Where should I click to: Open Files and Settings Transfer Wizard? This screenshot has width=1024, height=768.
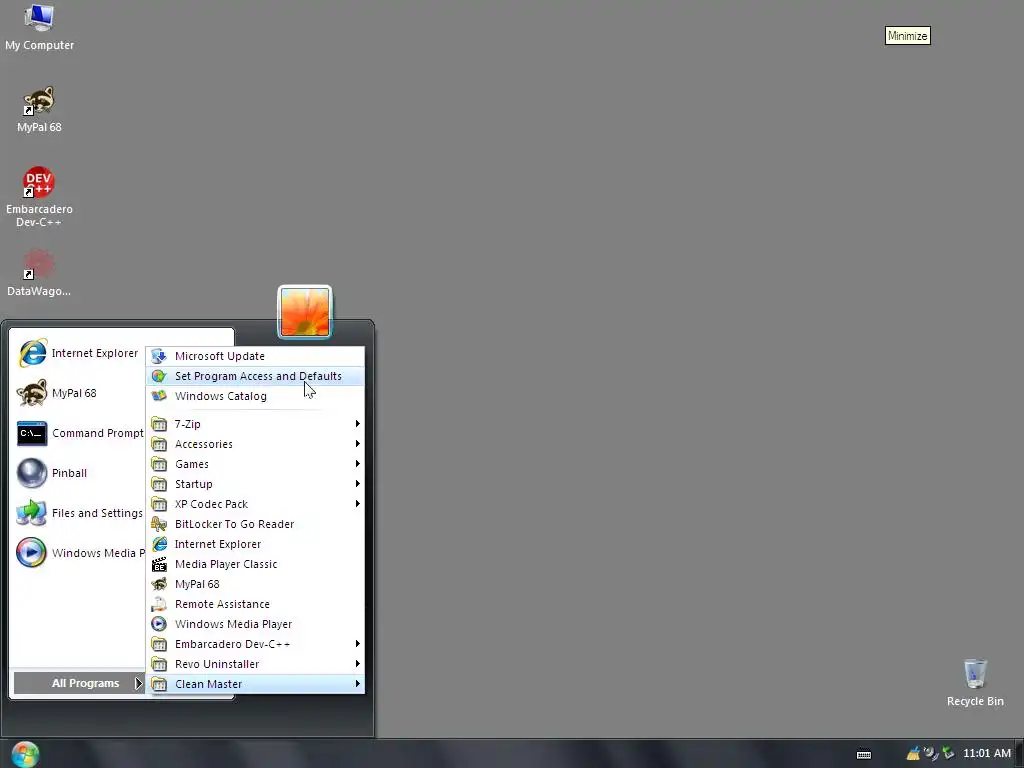(x=78, y=513)
